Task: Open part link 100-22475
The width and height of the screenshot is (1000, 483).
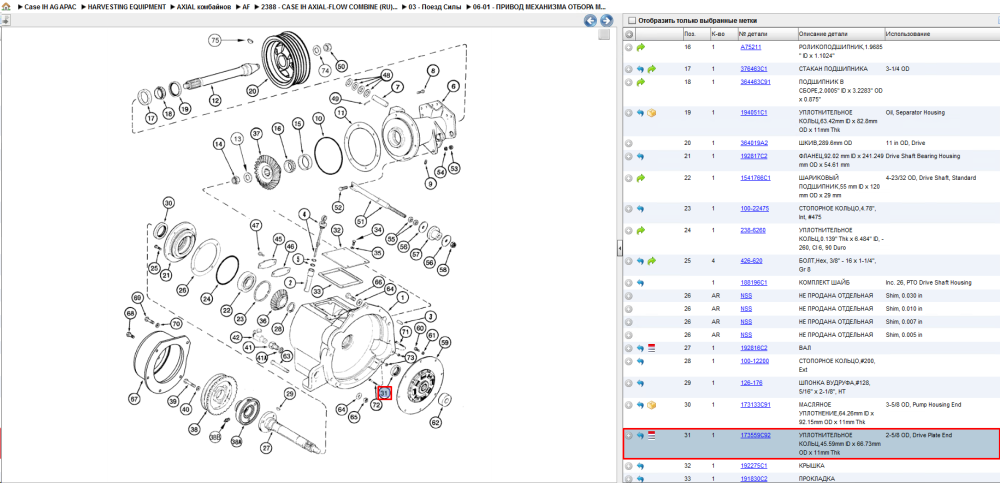Action: [x=754, y=209]
